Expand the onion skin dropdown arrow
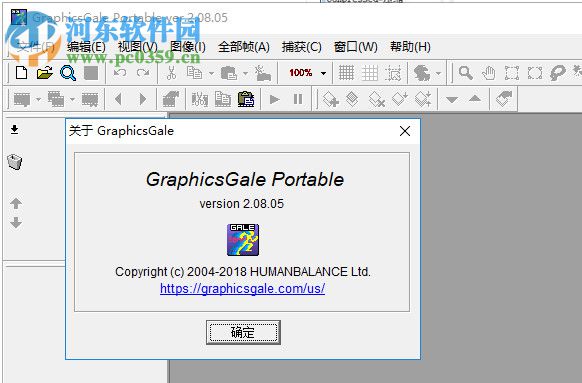Viewport: 582px width, 383px height. pyautogui.click(x=438, y=73)
